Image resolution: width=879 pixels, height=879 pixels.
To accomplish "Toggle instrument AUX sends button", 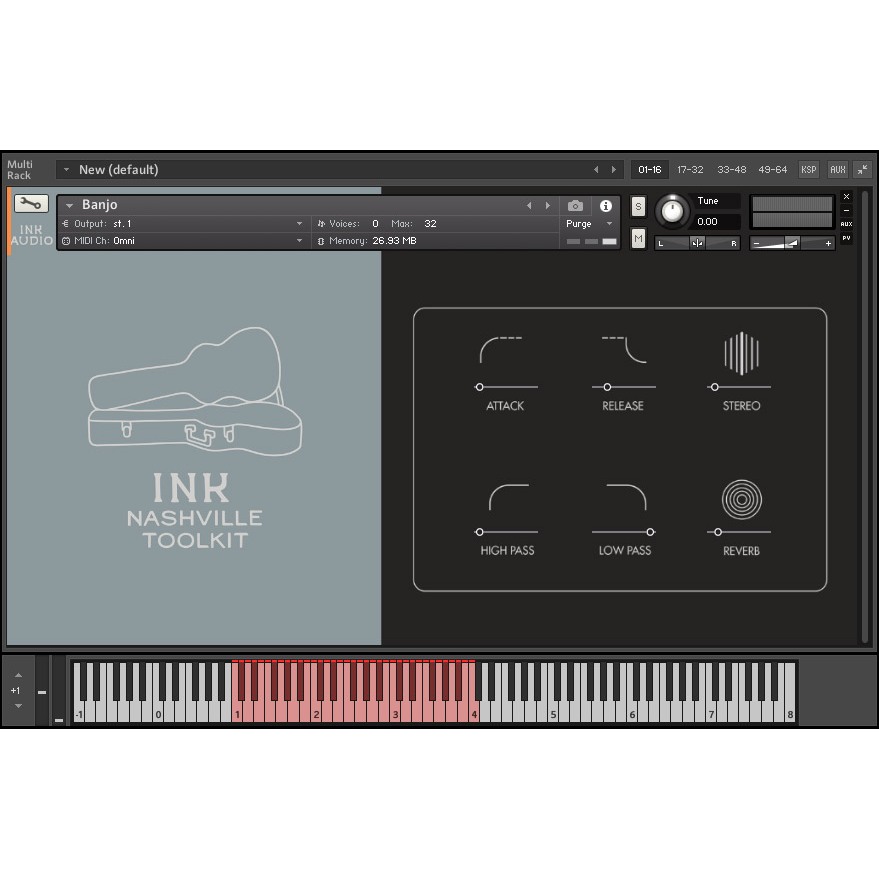I will 846,224.
